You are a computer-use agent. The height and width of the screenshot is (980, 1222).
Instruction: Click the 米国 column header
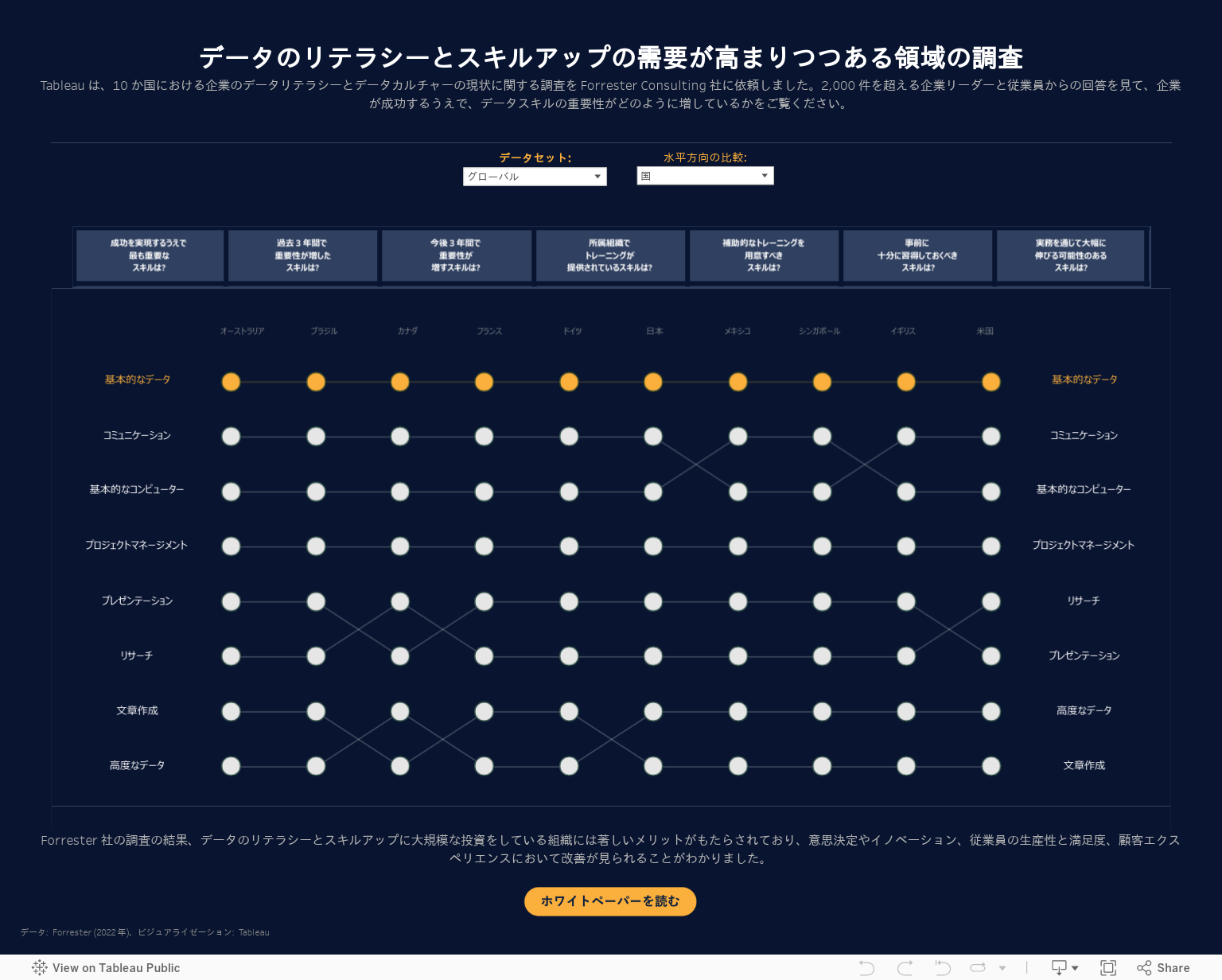pyautogui.click(x=985, y=331)
